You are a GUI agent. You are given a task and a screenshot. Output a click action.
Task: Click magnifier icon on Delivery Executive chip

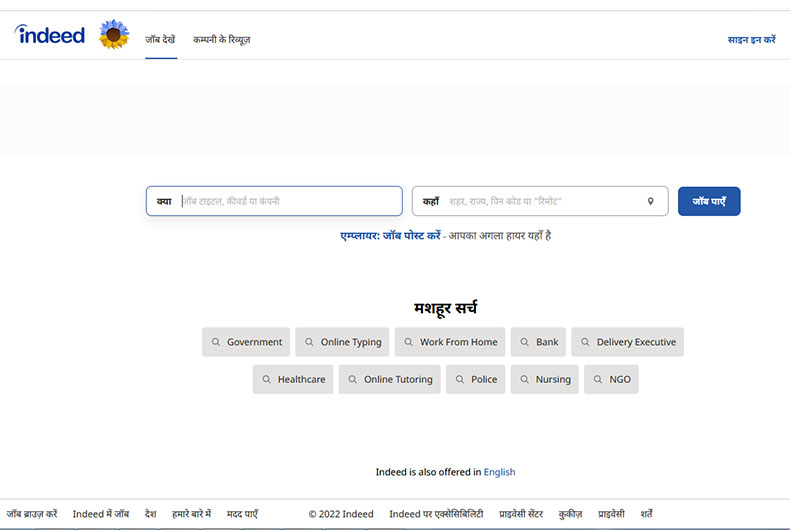tap(585, 342)
